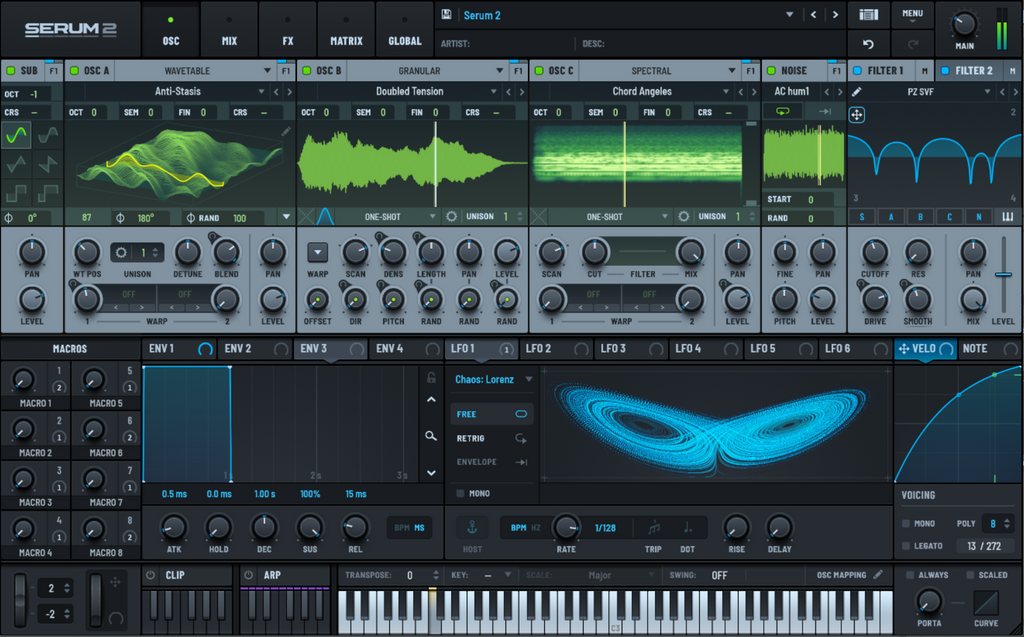Toggle OSC C enable switch
Screen dimensions: 1024x637
[539, 71]
